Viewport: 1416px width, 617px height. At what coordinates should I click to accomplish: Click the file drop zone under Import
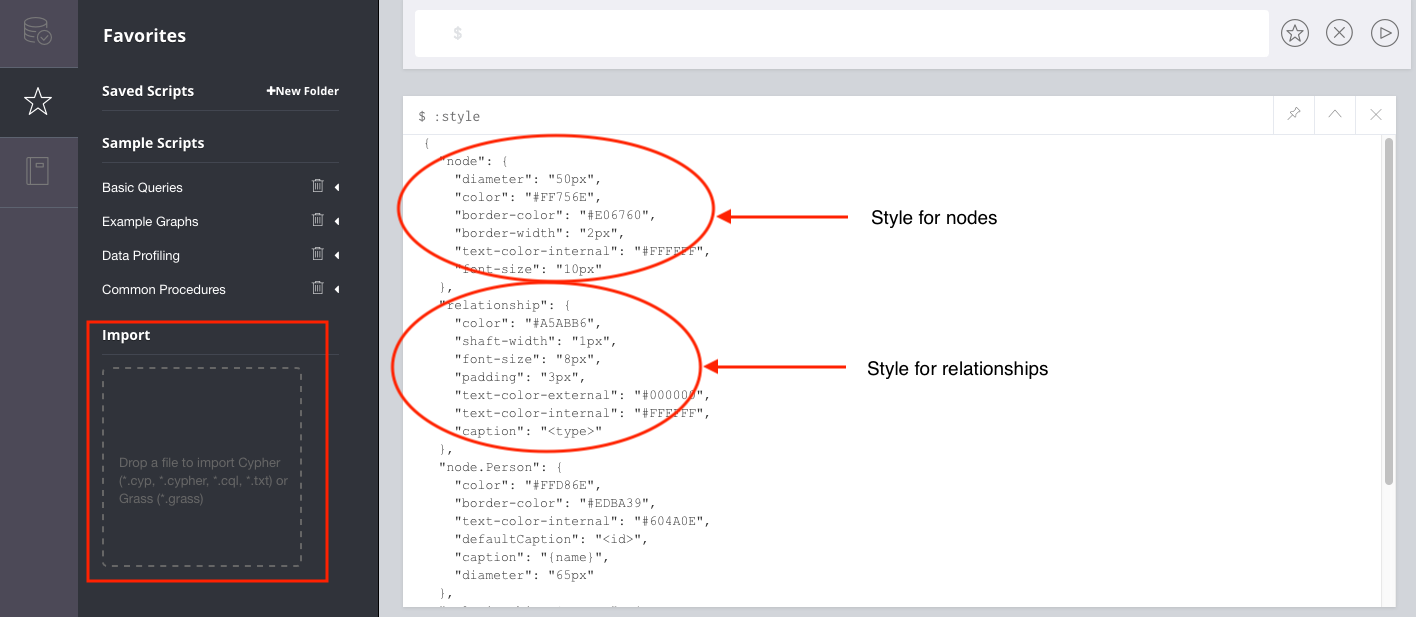coord(202,467)
